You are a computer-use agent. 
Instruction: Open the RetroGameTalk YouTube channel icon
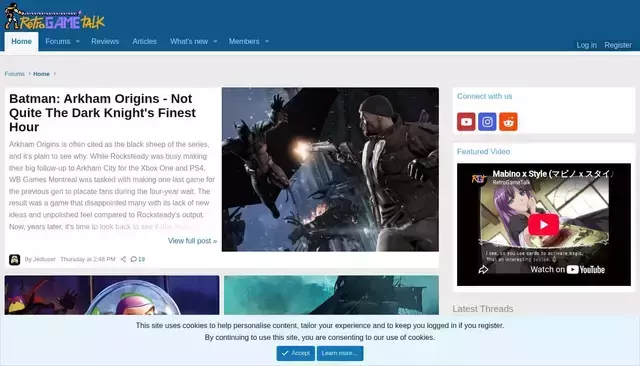tap(466, 122)
